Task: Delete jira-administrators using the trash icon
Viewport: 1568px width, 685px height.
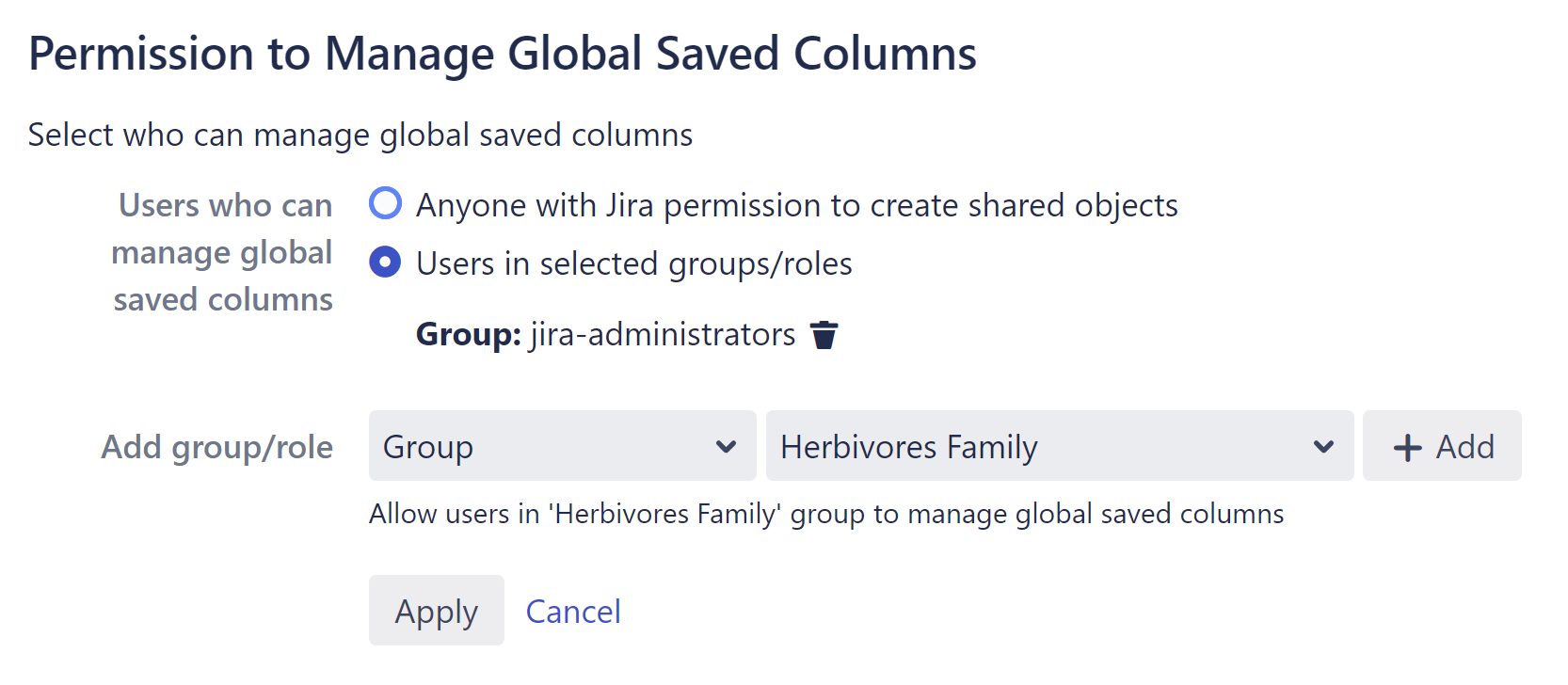Action: pyautogui.click(x=824, y=334)
